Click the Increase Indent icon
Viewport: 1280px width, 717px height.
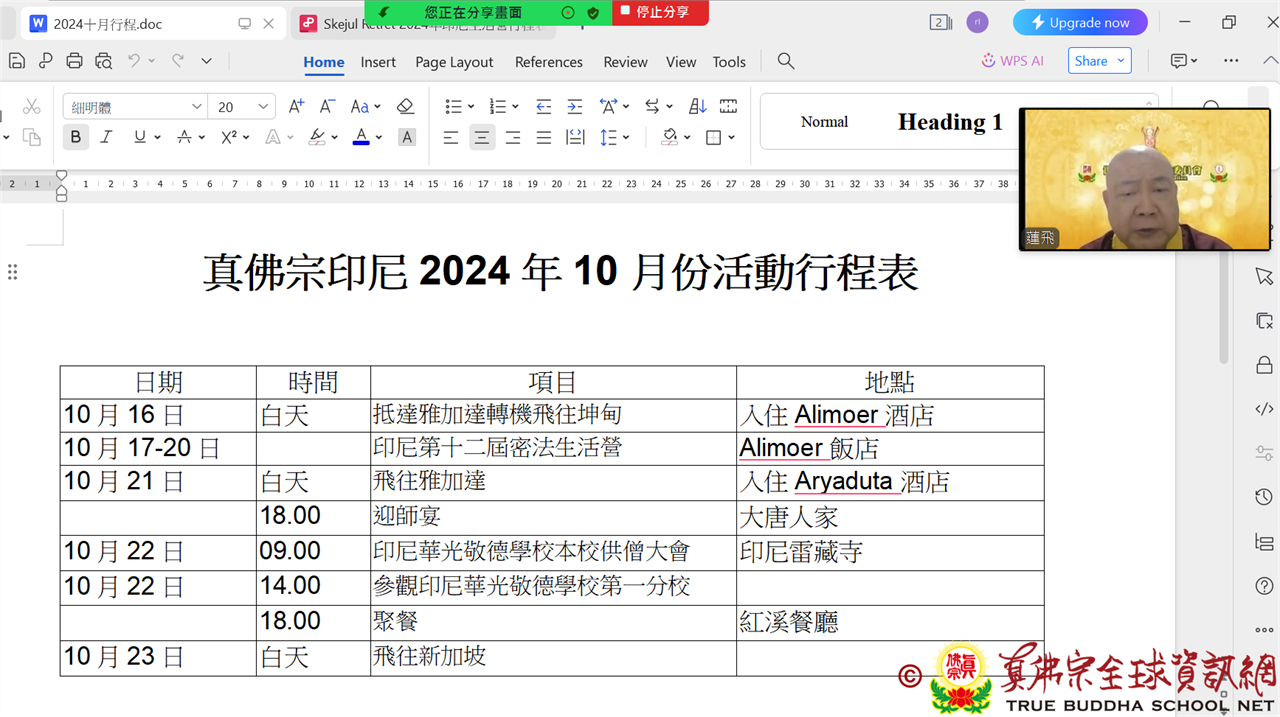574,106
